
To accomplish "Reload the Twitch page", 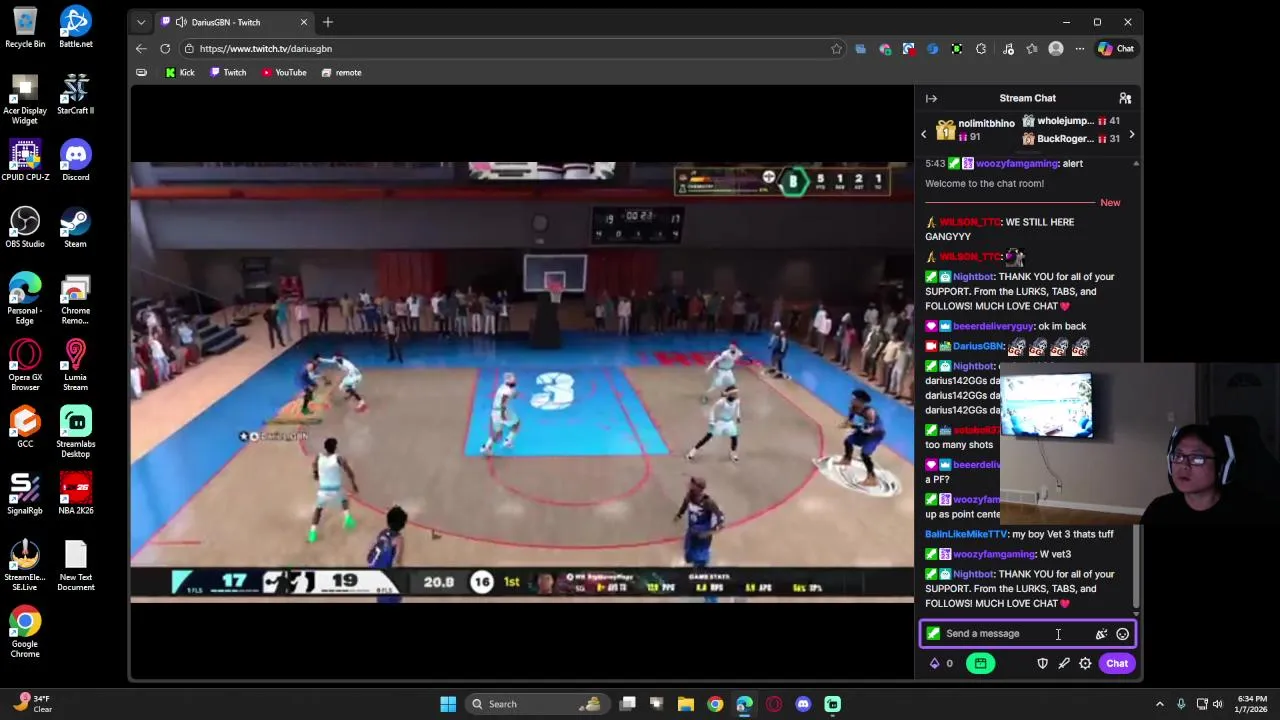I will 165,48.
